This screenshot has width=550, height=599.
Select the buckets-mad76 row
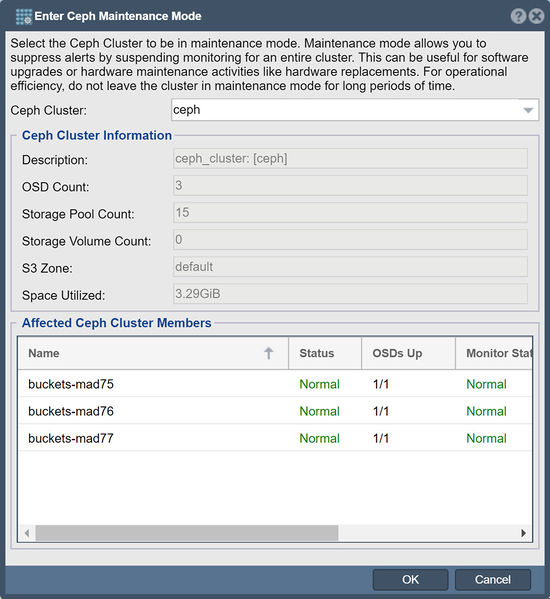275,411
